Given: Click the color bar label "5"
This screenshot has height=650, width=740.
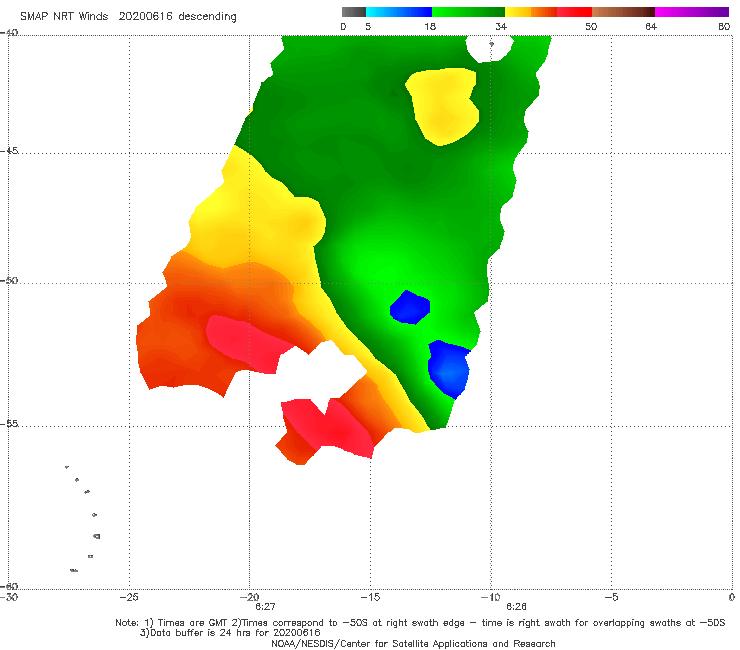Looking at the screenshot, I should (x=368, y=27).
